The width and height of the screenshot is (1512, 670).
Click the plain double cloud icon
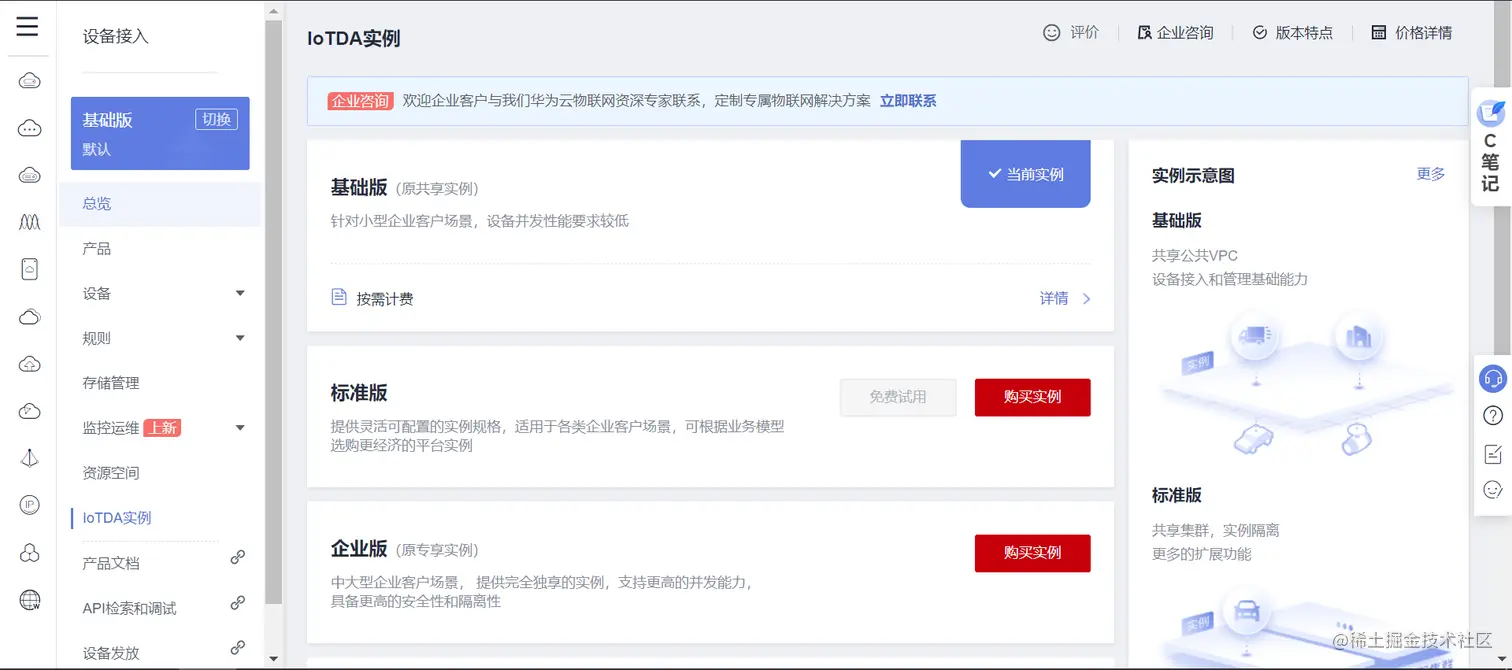tap(30, 317)
